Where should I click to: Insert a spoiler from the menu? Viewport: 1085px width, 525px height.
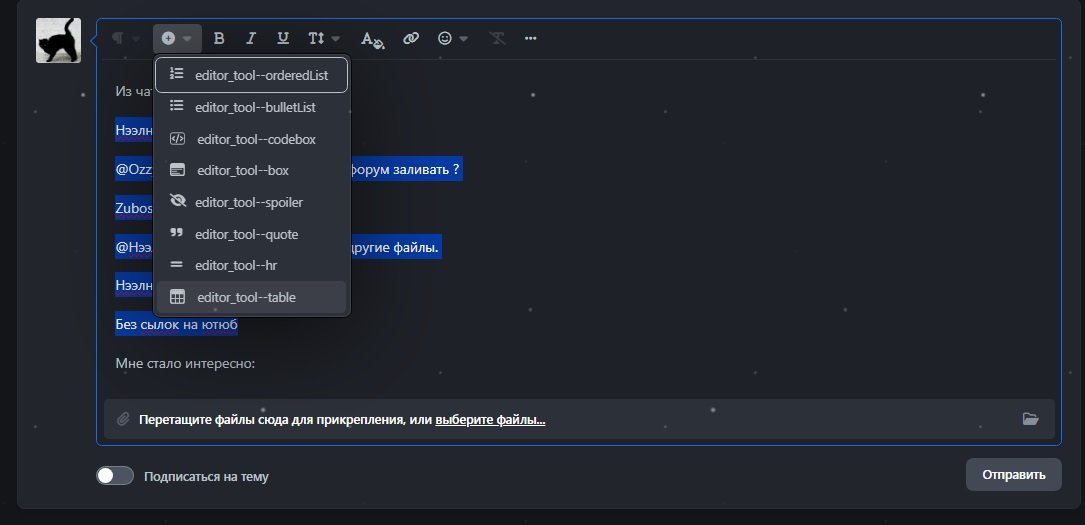251,202
